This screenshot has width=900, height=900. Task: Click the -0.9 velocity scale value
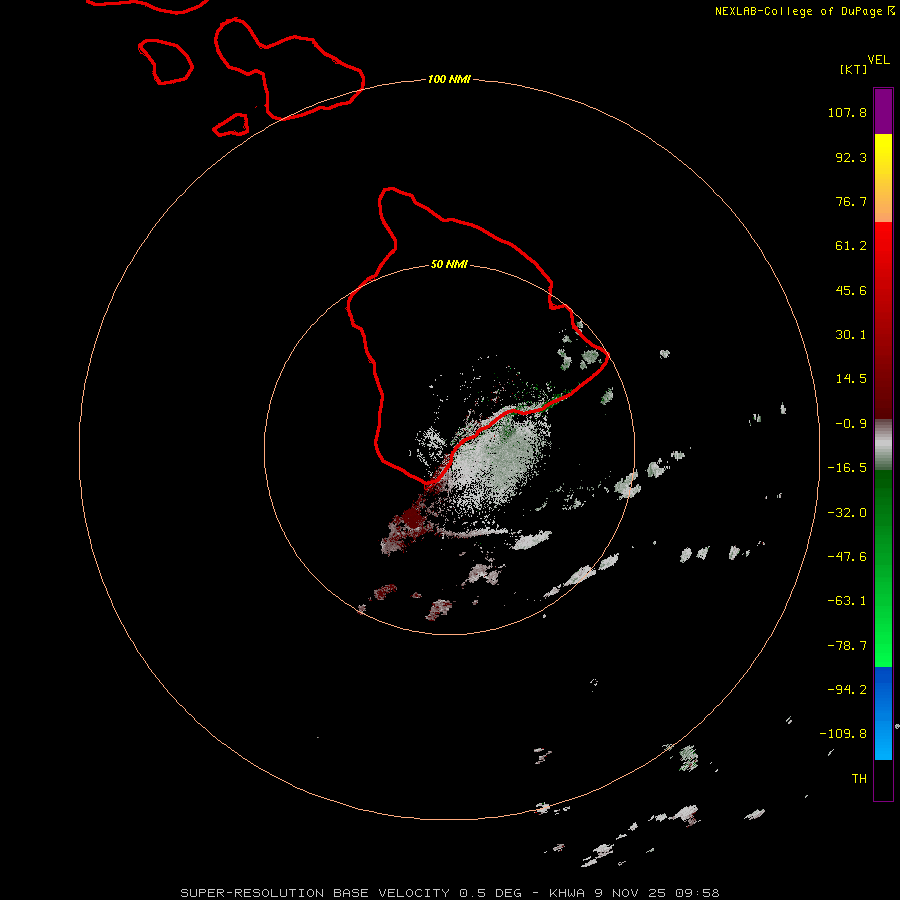[x=851, y=424]
